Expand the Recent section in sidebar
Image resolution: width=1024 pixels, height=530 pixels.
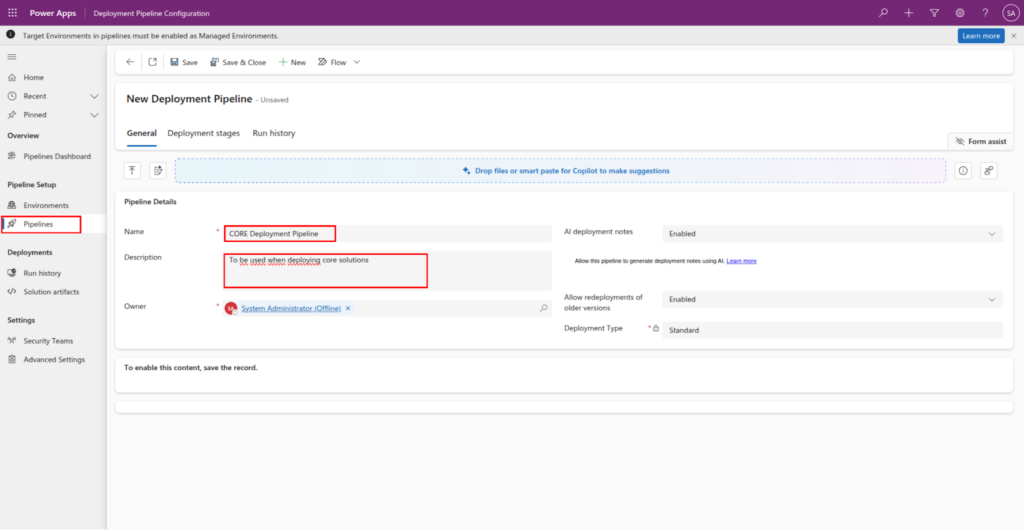(x=94, y=96)
